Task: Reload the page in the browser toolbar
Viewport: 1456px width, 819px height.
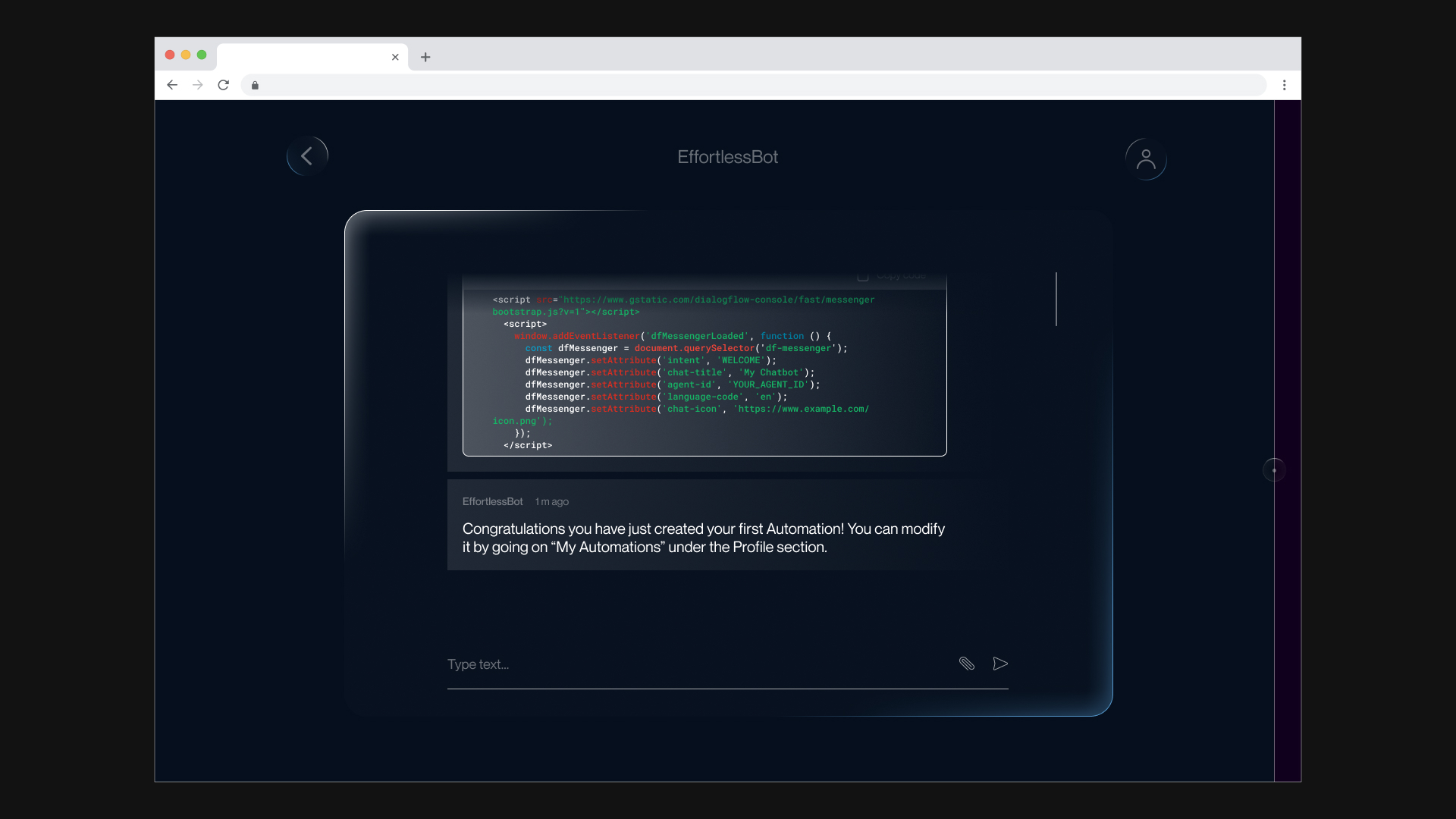Action: (x=223, y=85)
